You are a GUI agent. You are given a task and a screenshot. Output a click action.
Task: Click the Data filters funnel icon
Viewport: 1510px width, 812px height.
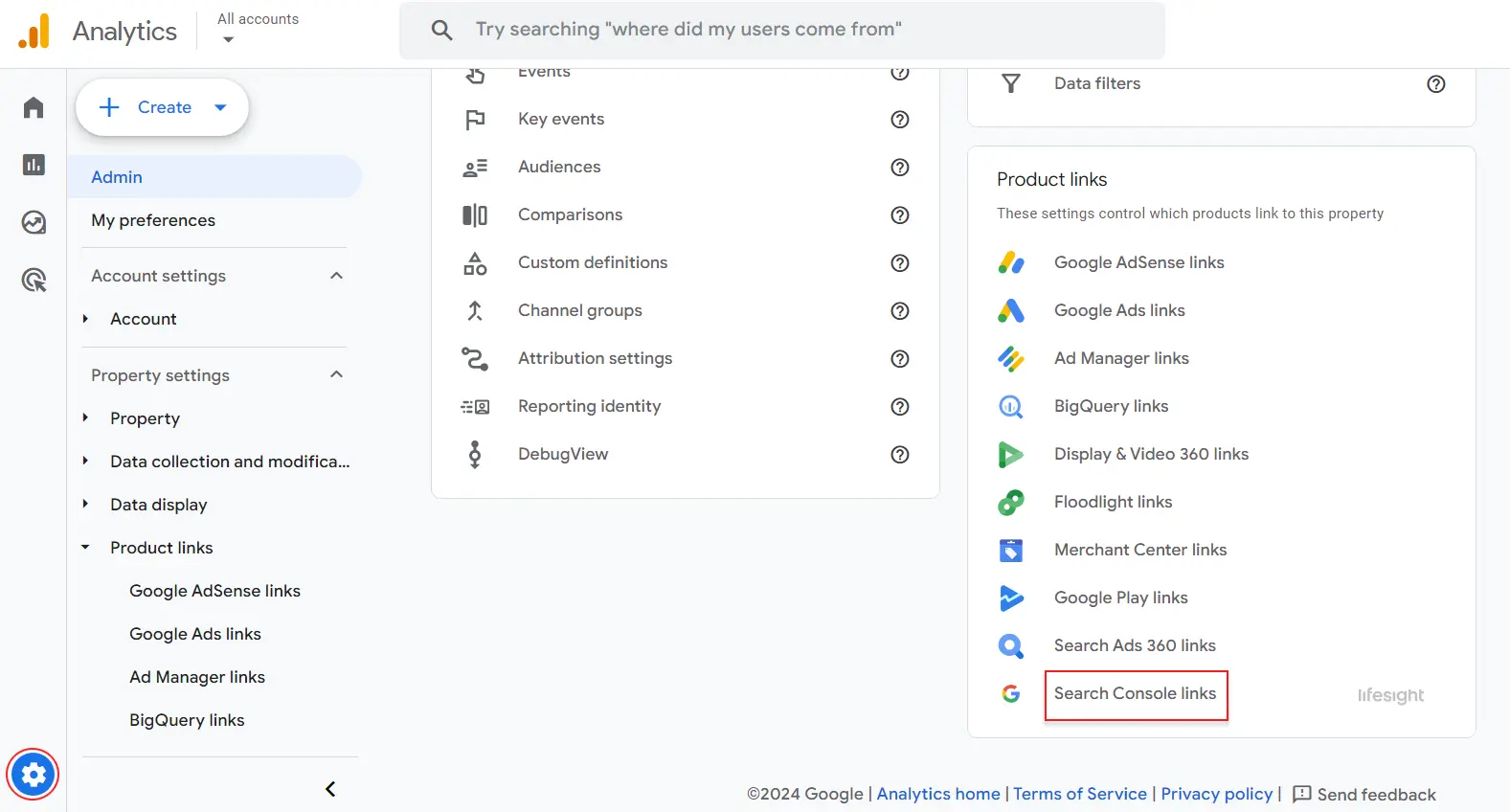[1010, 84]
